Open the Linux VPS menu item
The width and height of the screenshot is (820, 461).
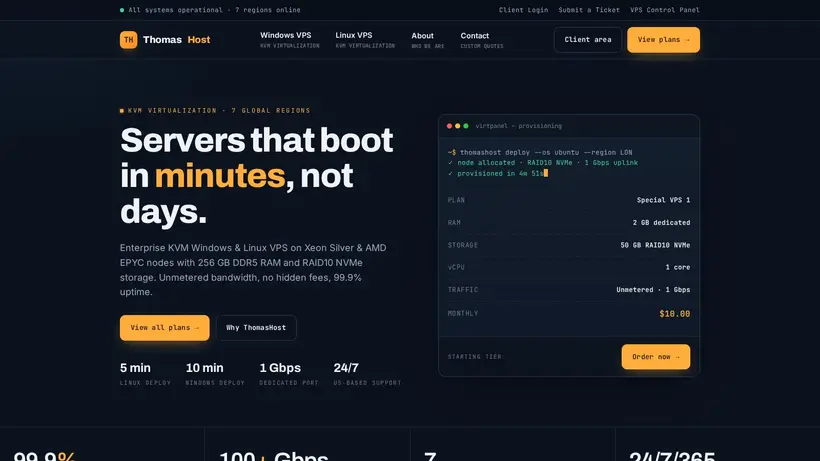[x=365, y=40]
